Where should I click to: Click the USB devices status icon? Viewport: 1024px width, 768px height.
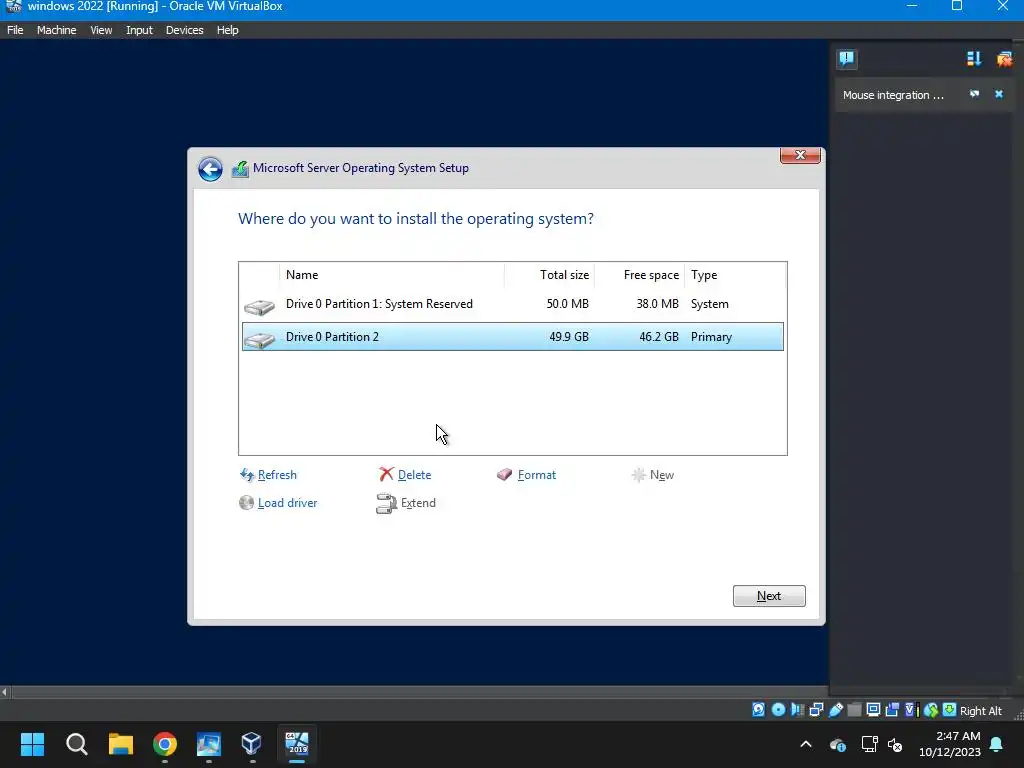coord(835,710)
